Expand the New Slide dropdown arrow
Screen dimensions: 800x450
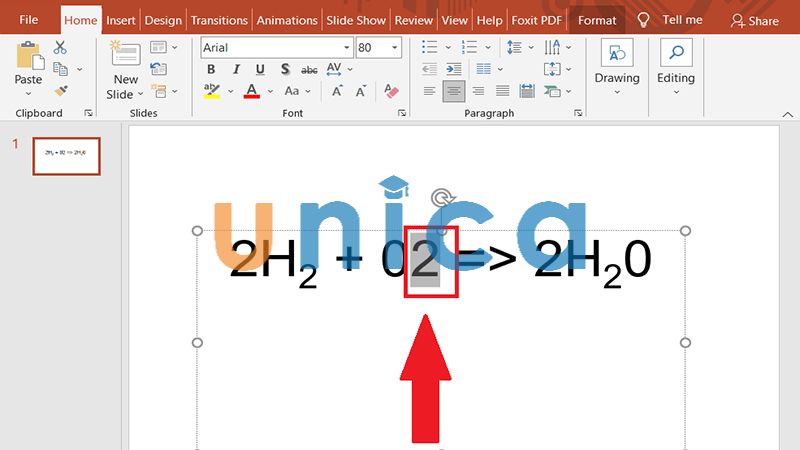pos(140,94)
